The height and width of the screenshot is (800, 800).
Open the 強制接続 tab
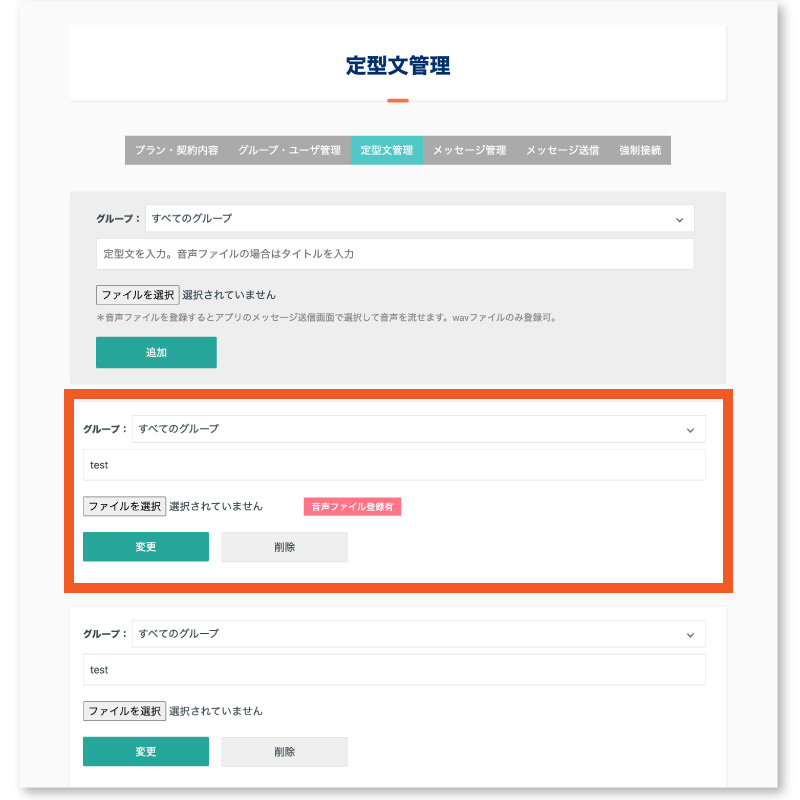642,150
